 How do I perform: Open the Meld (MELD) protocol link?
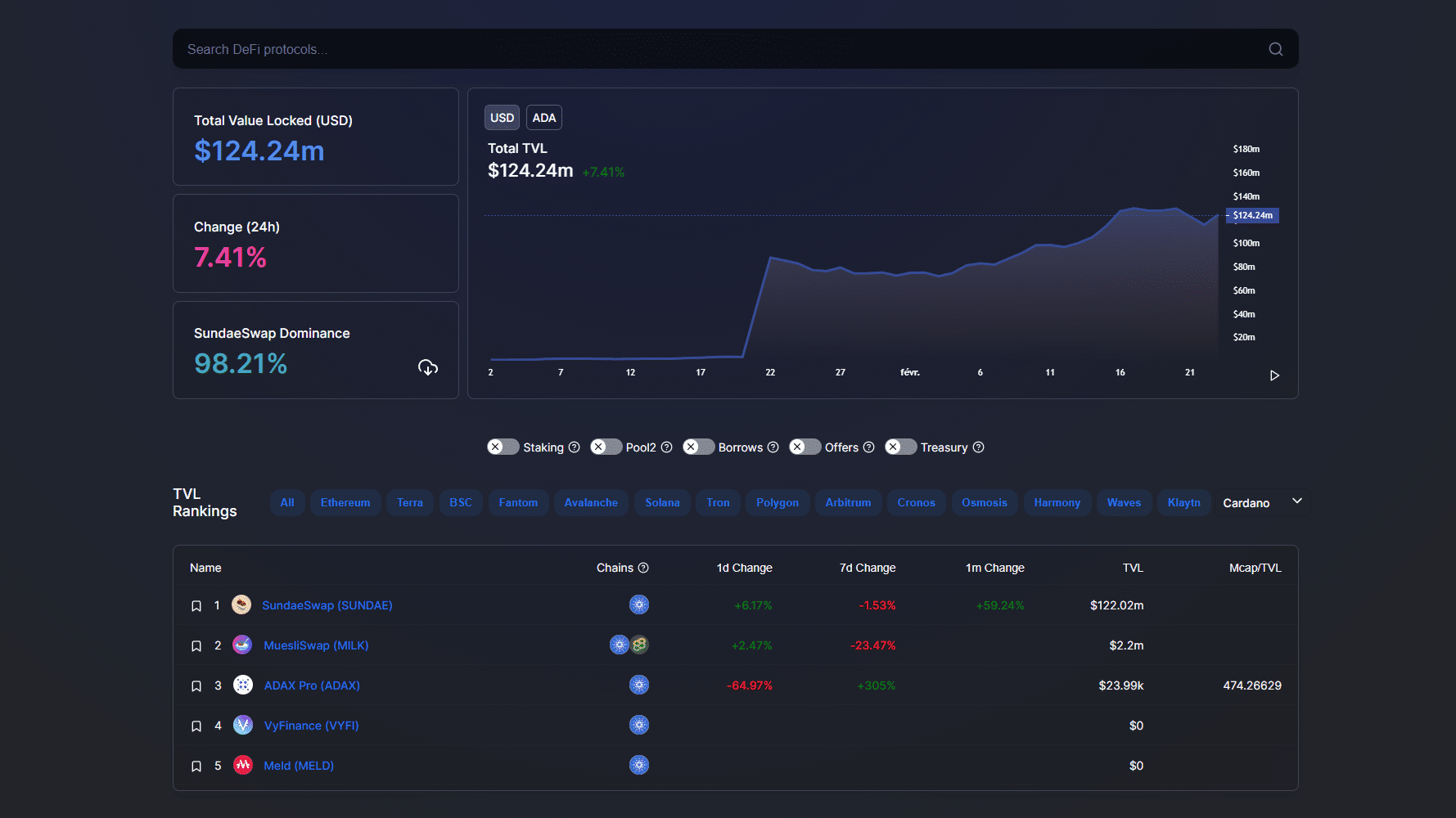tap(299, 766)
